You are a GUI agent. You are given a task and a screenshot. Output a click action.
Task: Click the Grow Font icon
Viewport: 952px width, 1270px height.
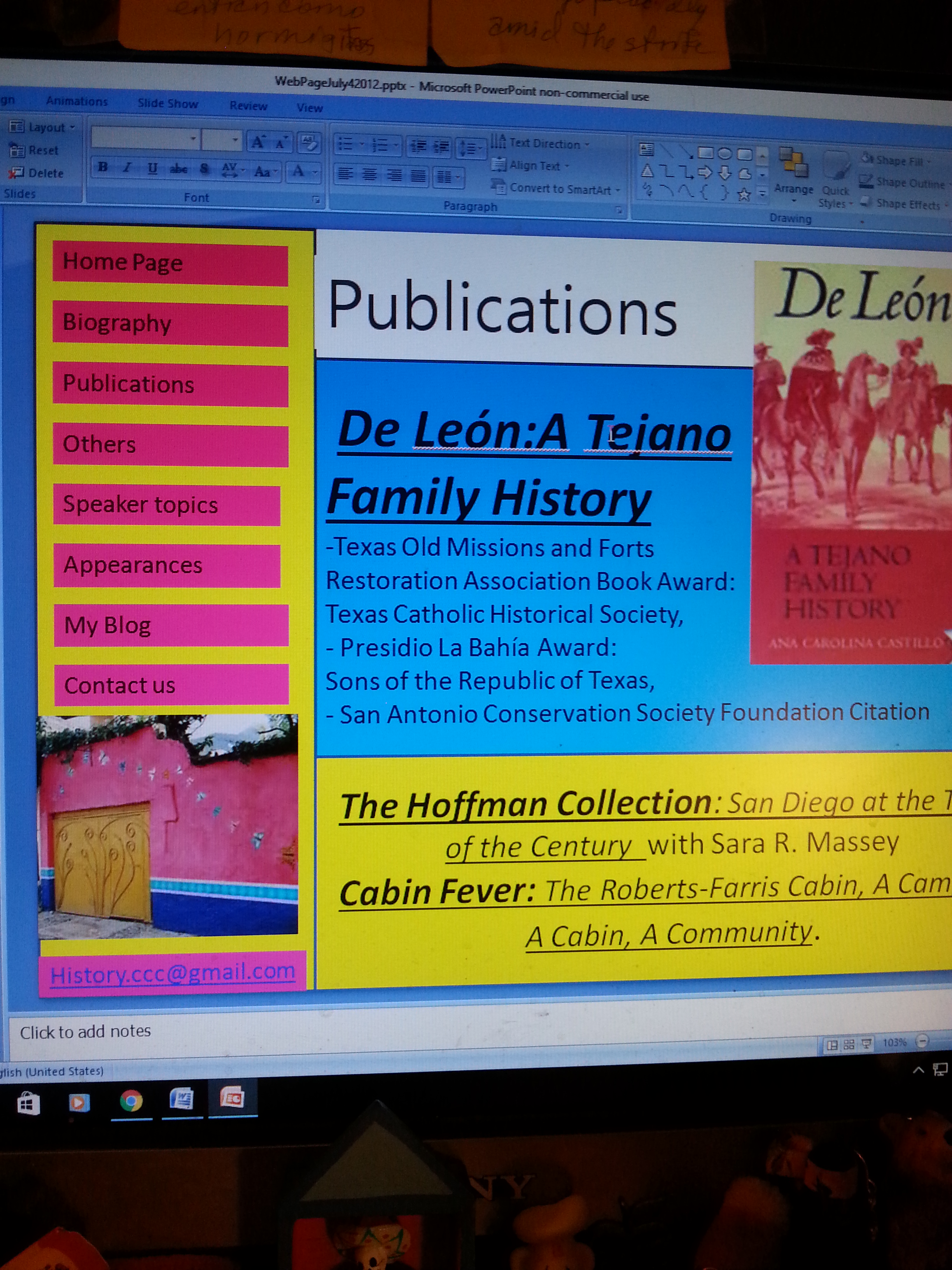pyautogui.click(x=258, y=142)
